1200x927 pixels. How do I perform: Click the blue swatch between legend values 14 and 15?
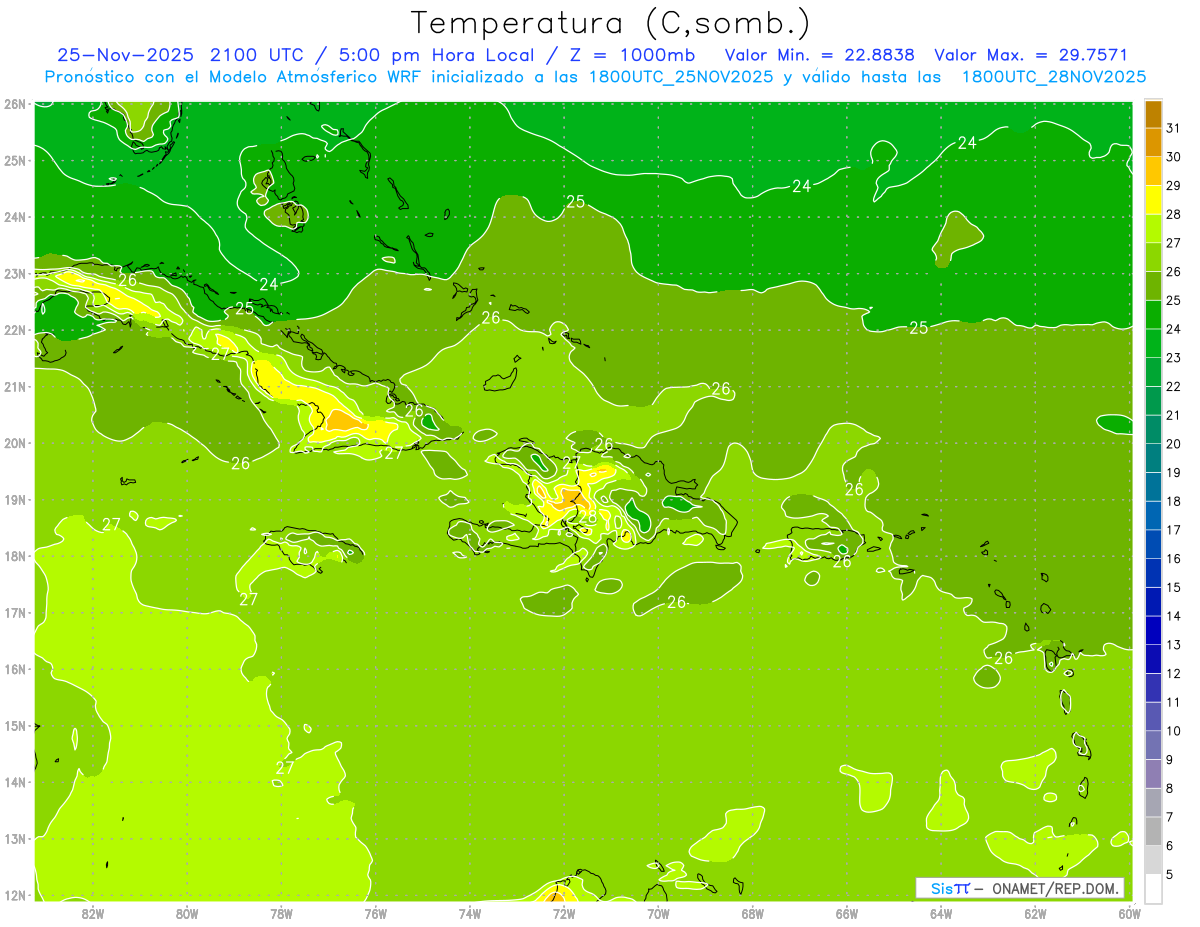pos(1153,601)
